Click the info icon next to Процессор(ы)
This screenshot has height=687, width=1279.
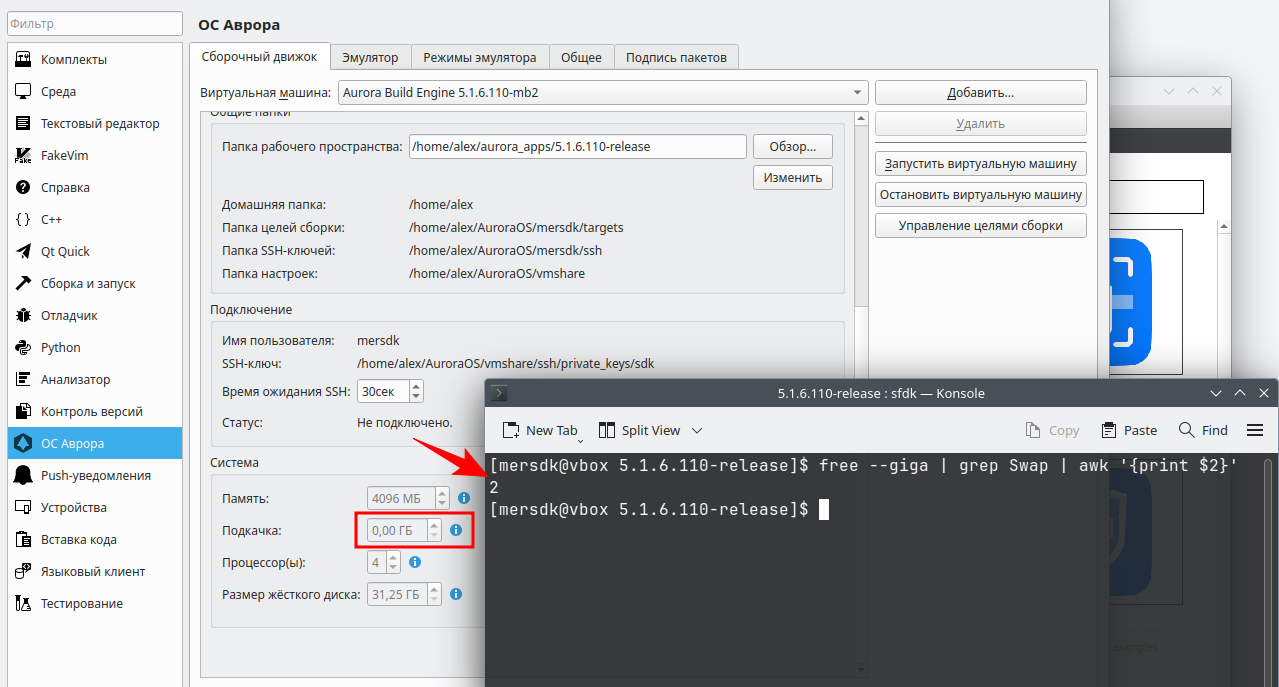[x=415, y=562]
